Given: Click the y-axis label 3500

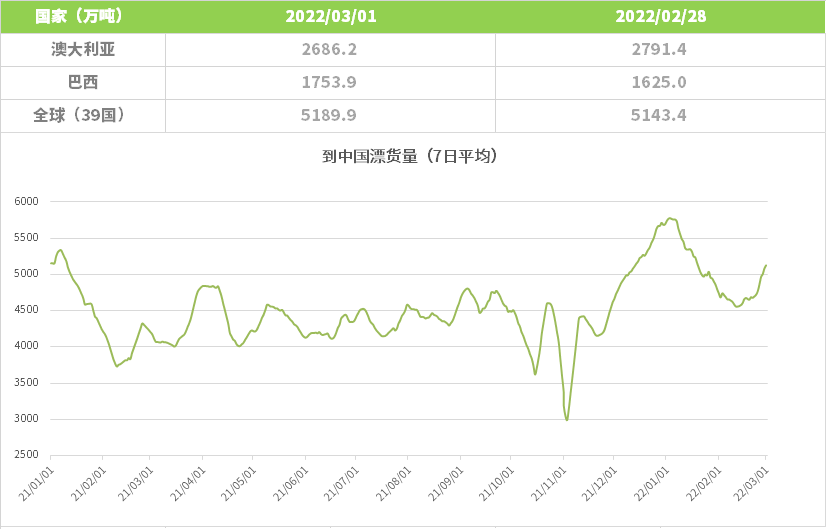Looking at the screenshot, I should [x=26, y=383].
